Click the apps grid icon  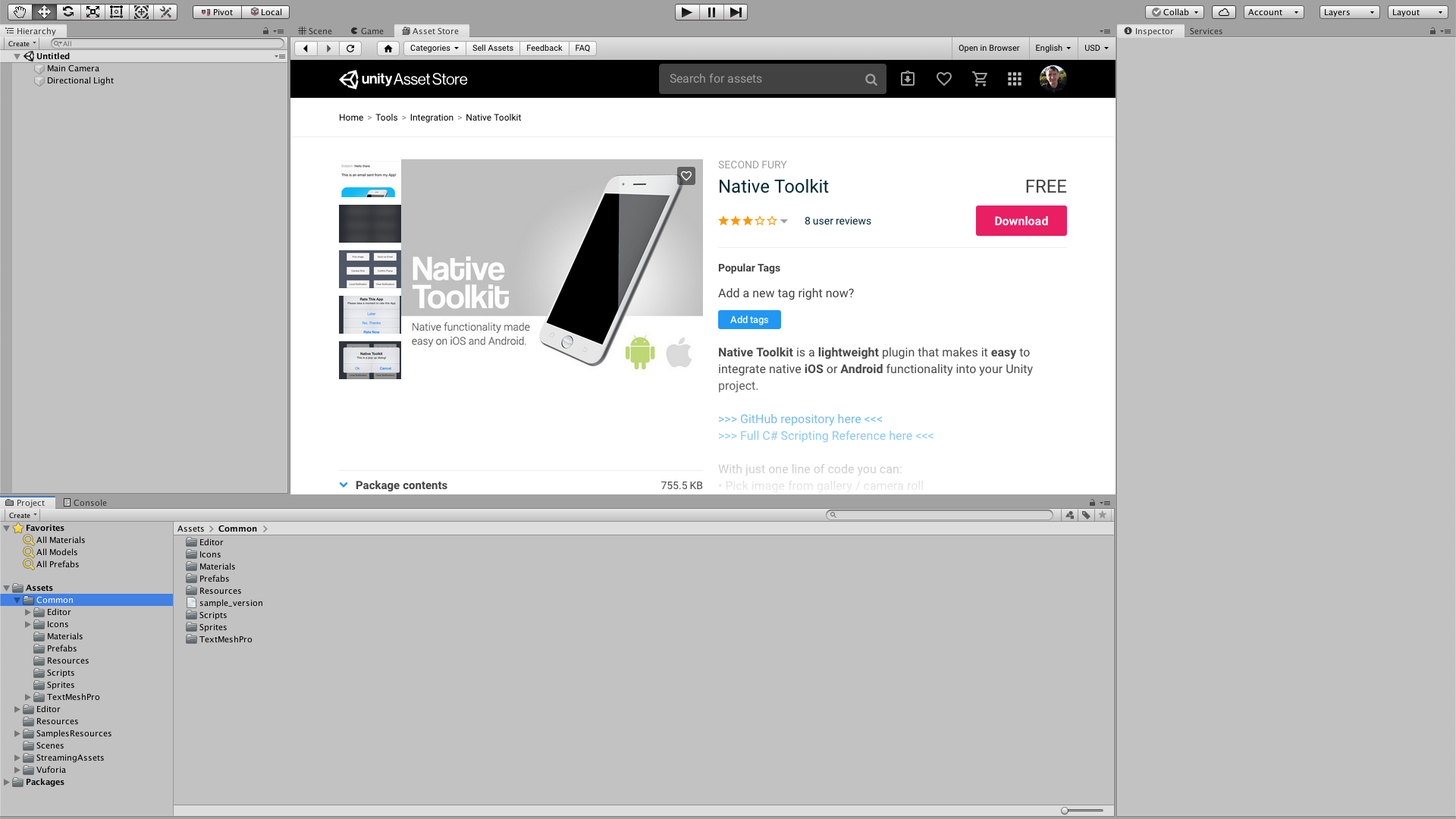[x=1015, y=79]
